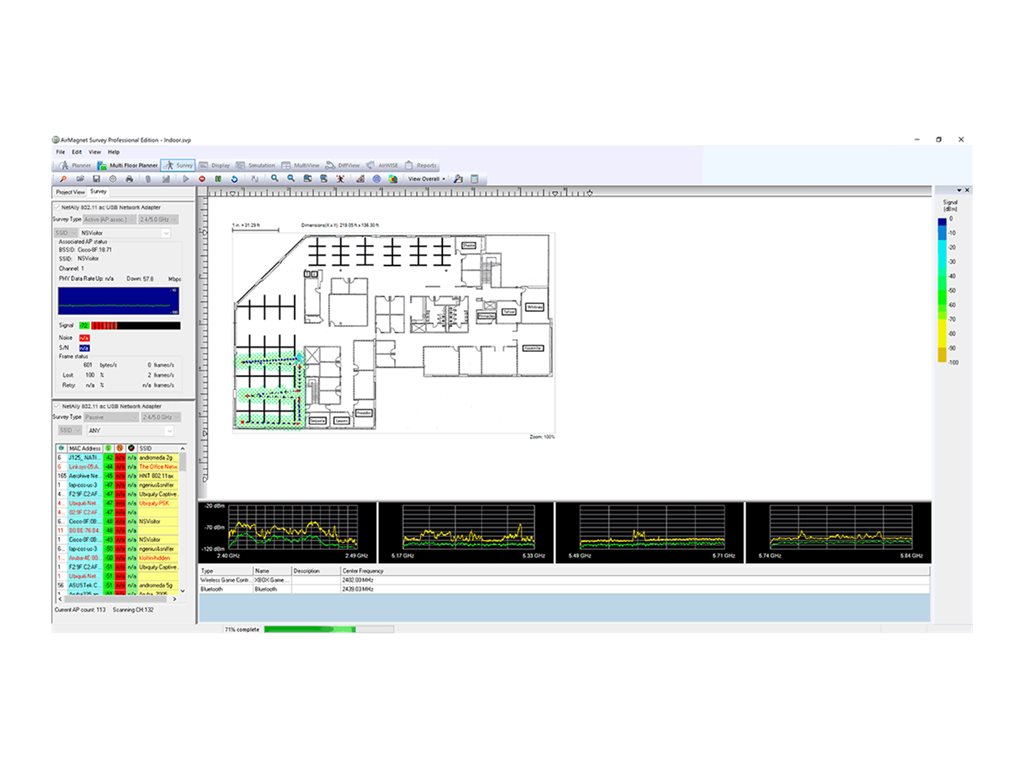Open the SSID selector beside ANY

coord(69,431)
